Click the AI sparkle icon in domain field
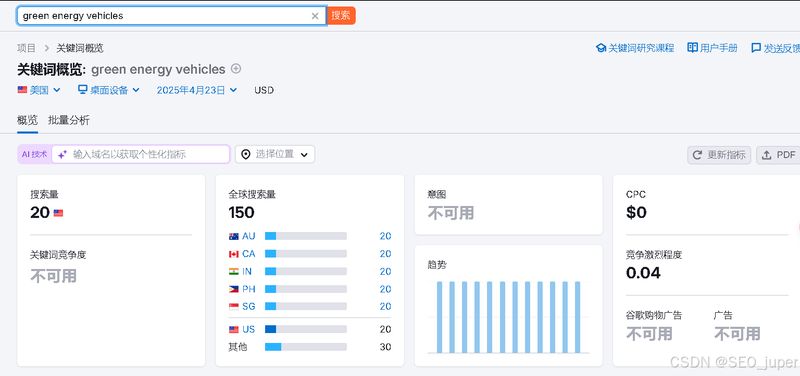Screen dimensions: 800x376 (62, 155)
